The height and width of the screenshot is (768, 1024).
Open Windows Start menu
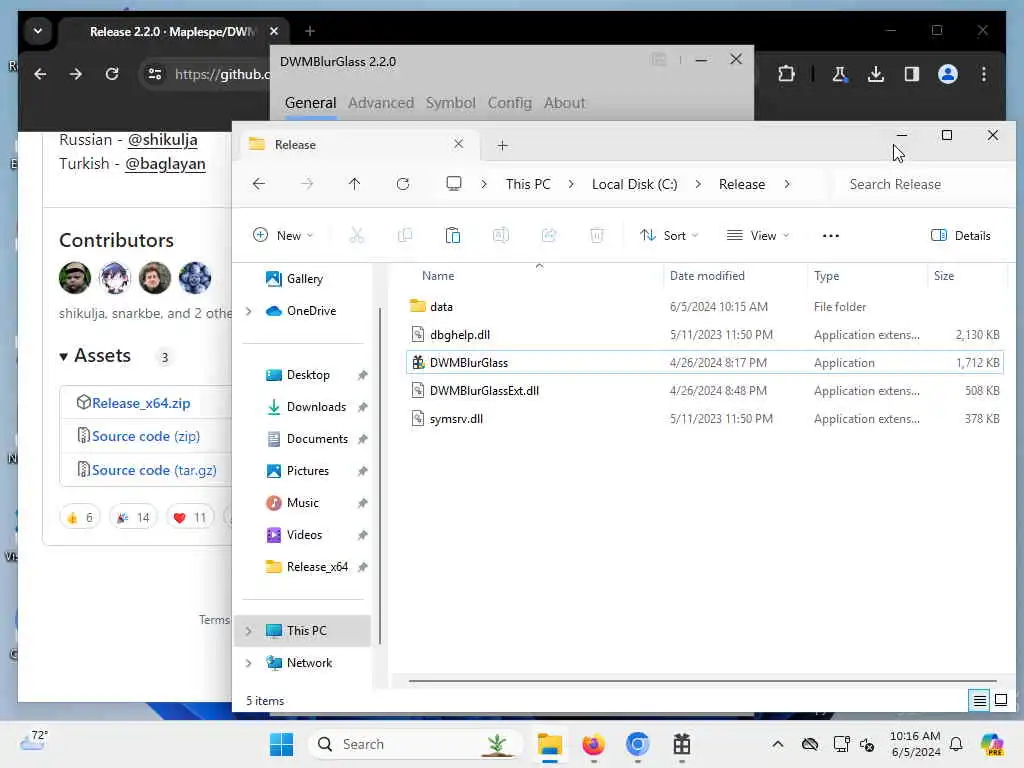[x=281, y=744]
